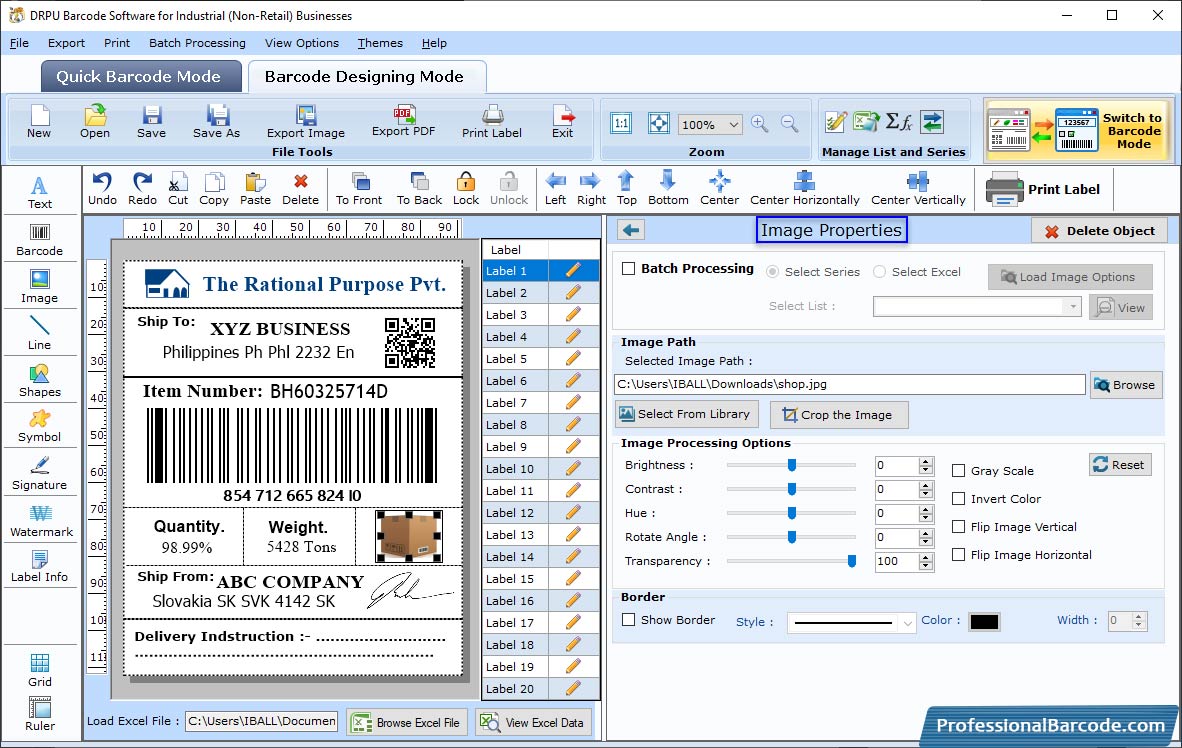Exit the application via toolbar
The height and width of the screenshot is (748, 1182).
click(562, 122)
